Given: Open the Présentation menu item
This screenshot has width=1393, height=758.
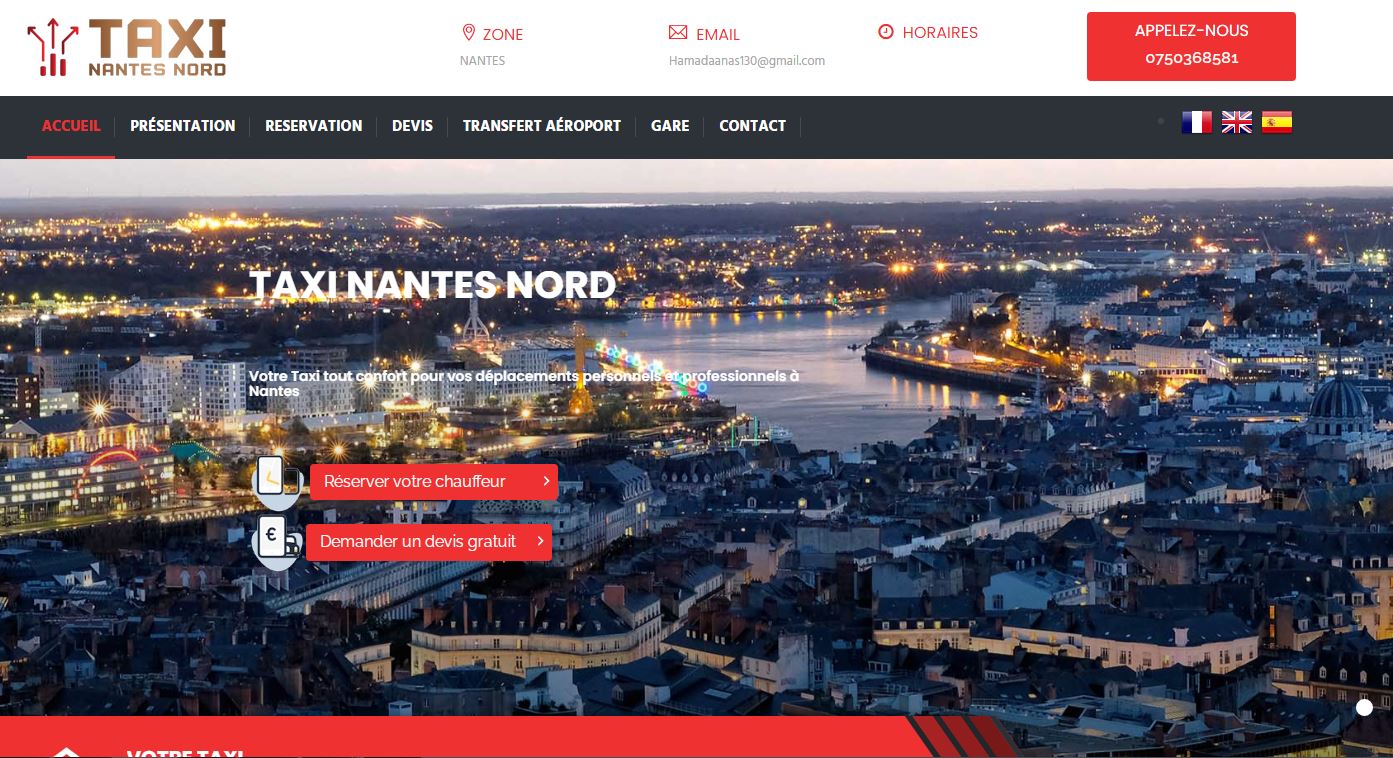Looking at the screenshot, I should [x=183, y=126].
